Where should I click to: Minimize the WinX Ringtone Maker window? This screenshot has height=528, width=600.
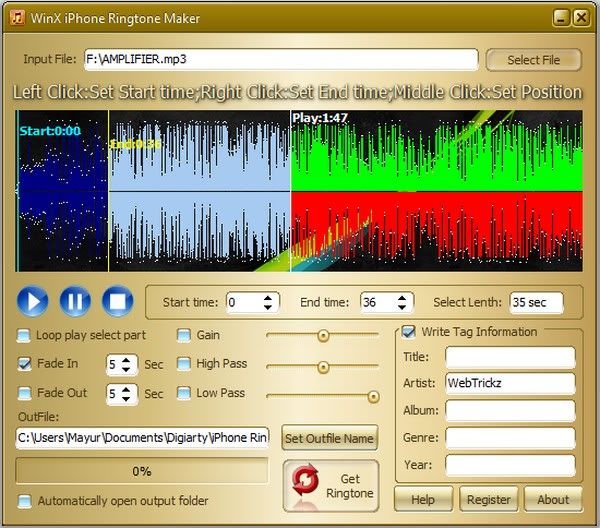tap(561, 18)
